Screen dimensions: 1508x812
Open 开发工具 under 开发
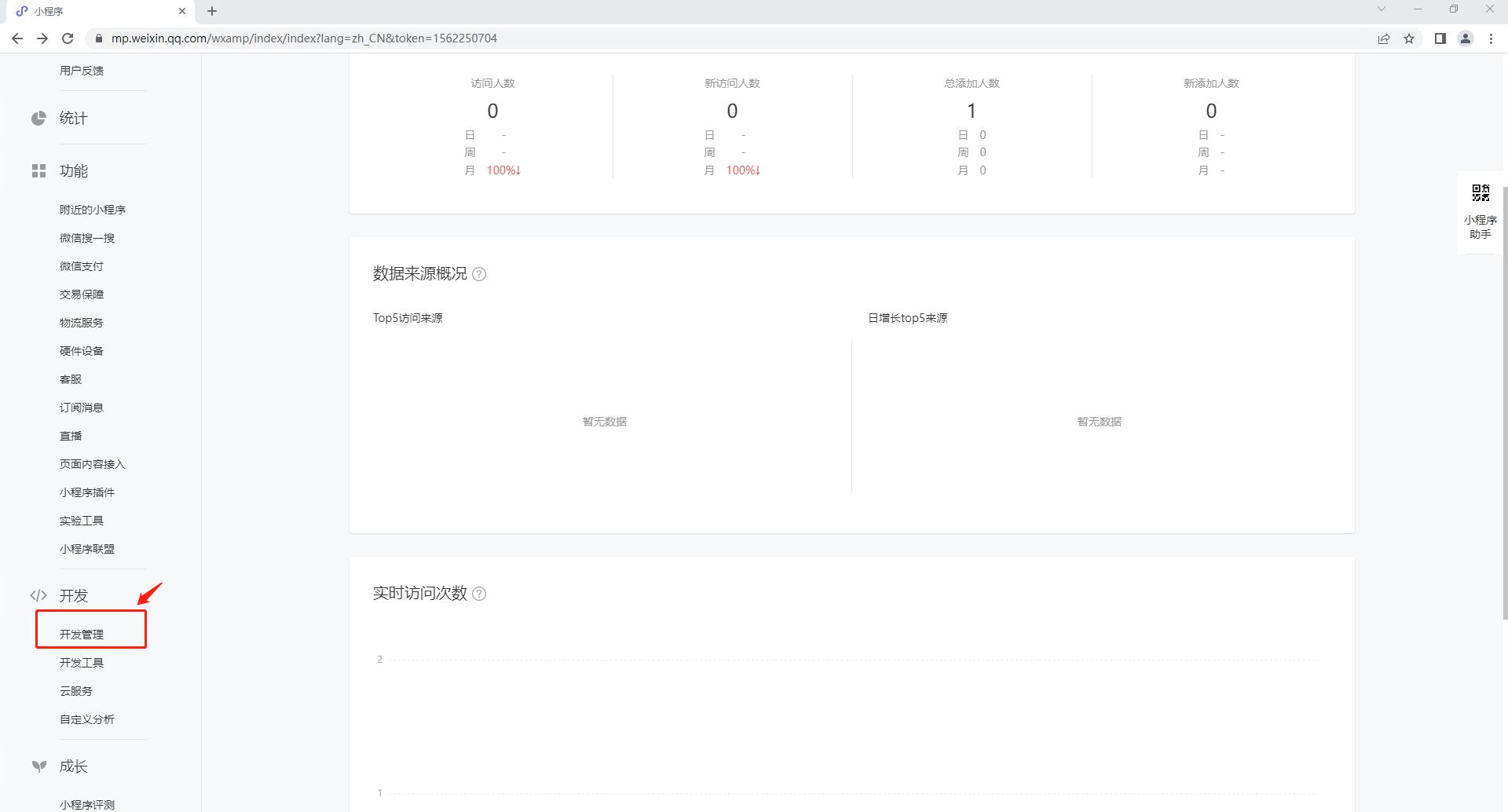click(82, 663)
